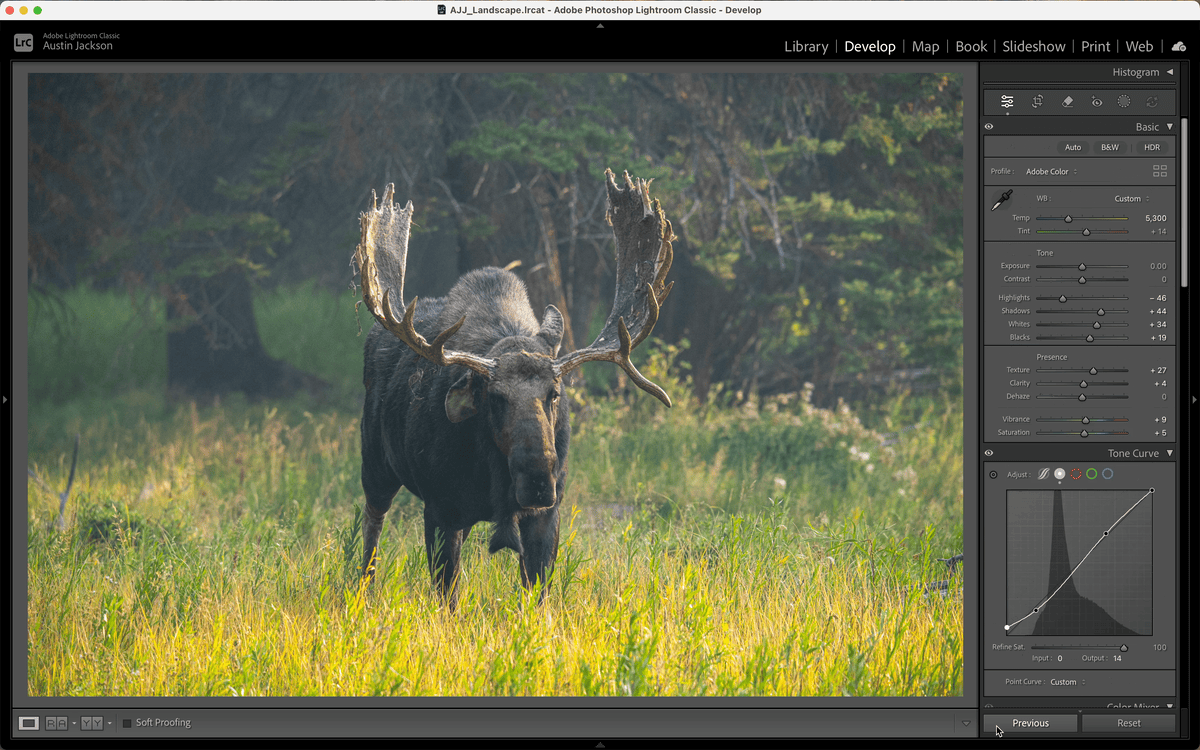Screen dimensions: 1200x750
Task: Toggle the Basic panel visibility eye
Action: (989, 127)
